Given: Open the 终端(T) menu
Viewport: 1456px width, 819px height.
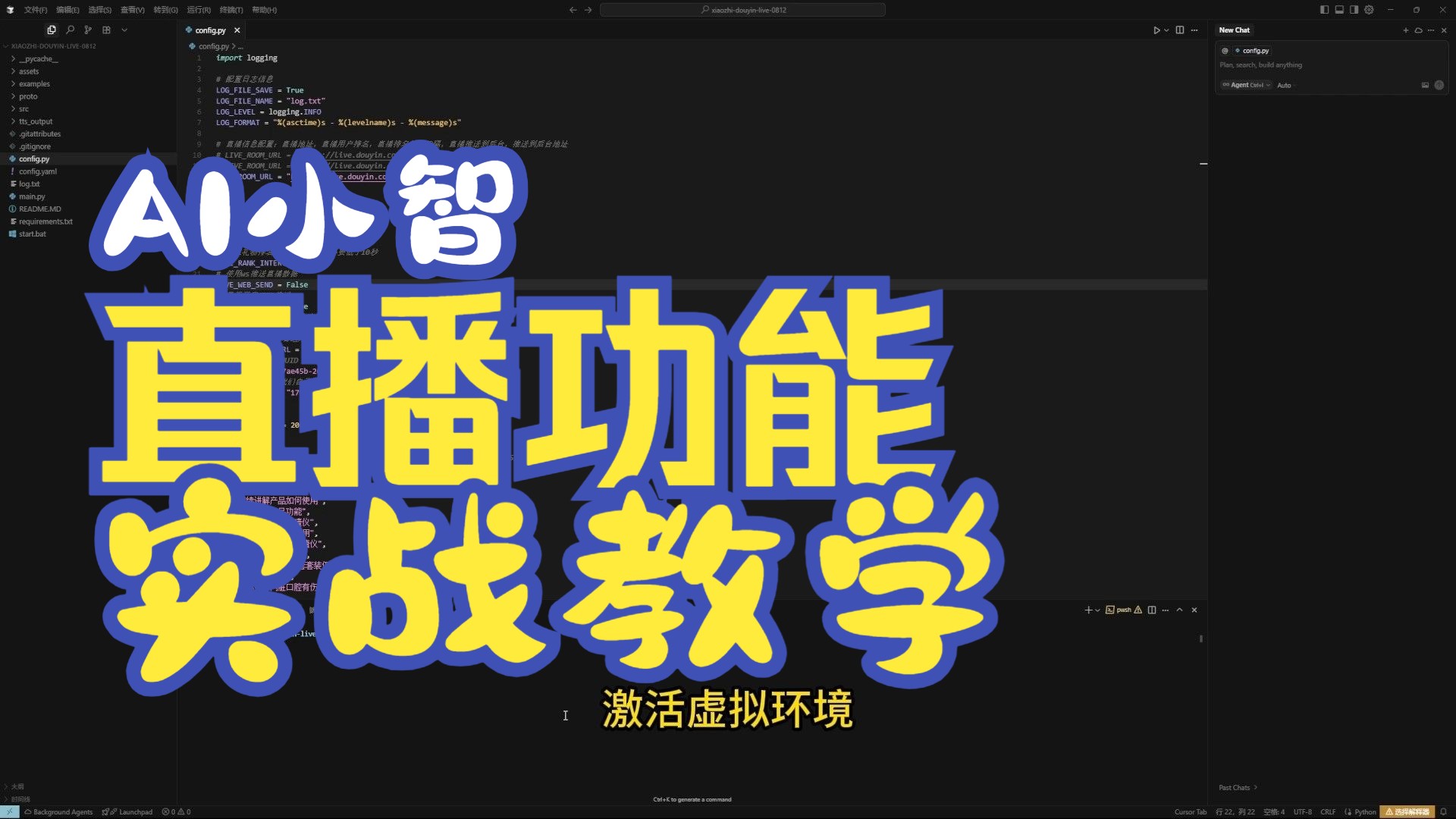Looking at the screenshot, I should [231, 10].
